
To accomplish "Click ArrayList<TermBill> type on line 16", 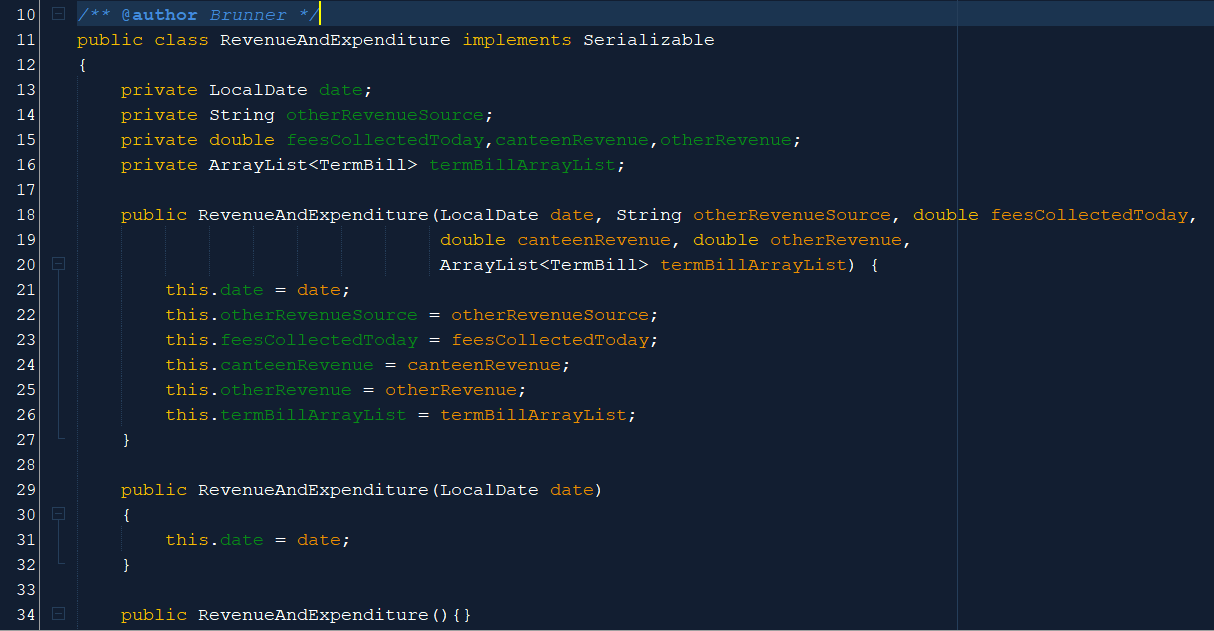I will pos(313,165).
